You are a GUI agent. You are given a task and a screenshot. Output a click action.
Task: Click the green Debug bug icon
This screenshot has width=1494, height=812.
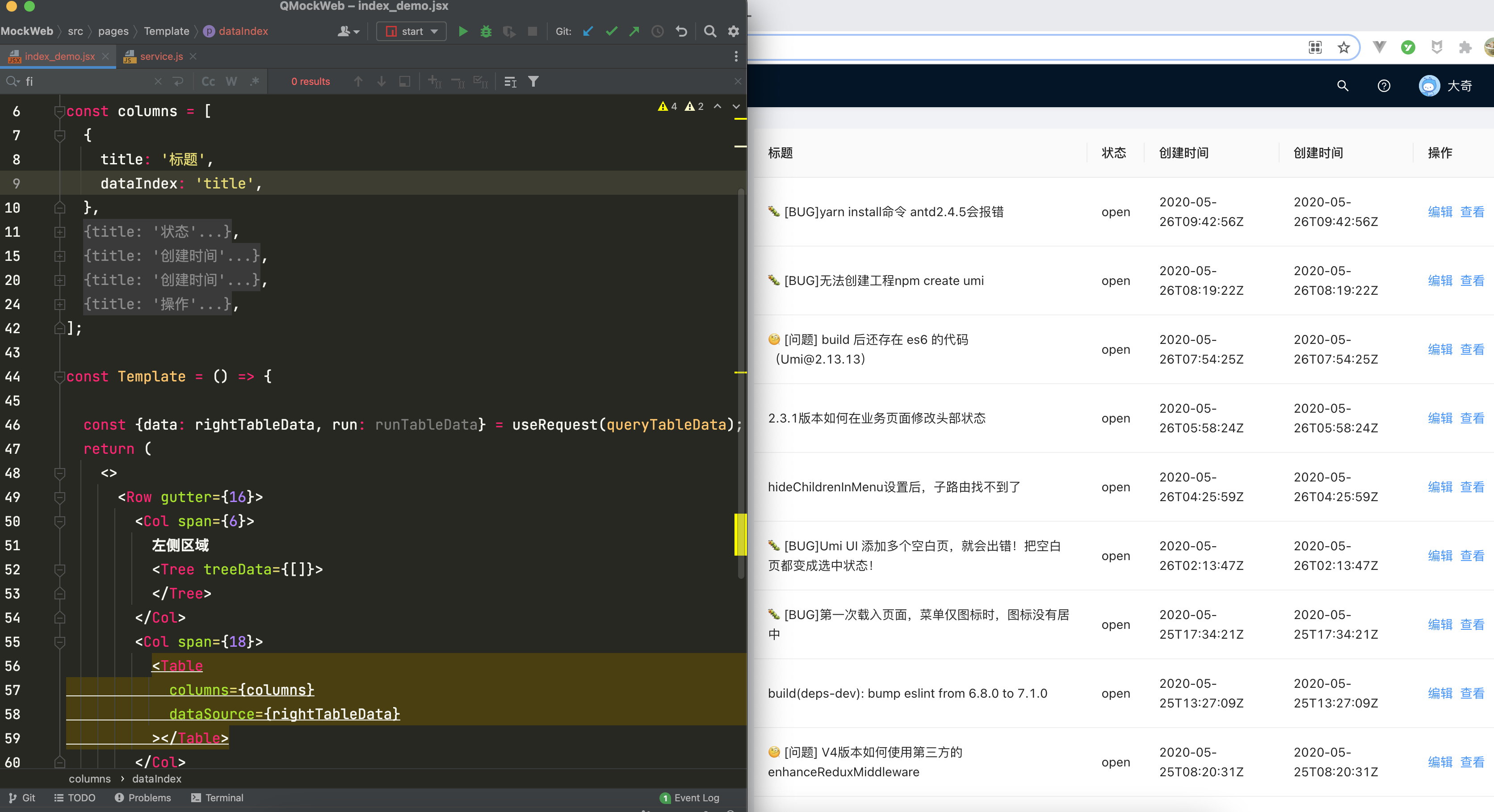[486, 31]
